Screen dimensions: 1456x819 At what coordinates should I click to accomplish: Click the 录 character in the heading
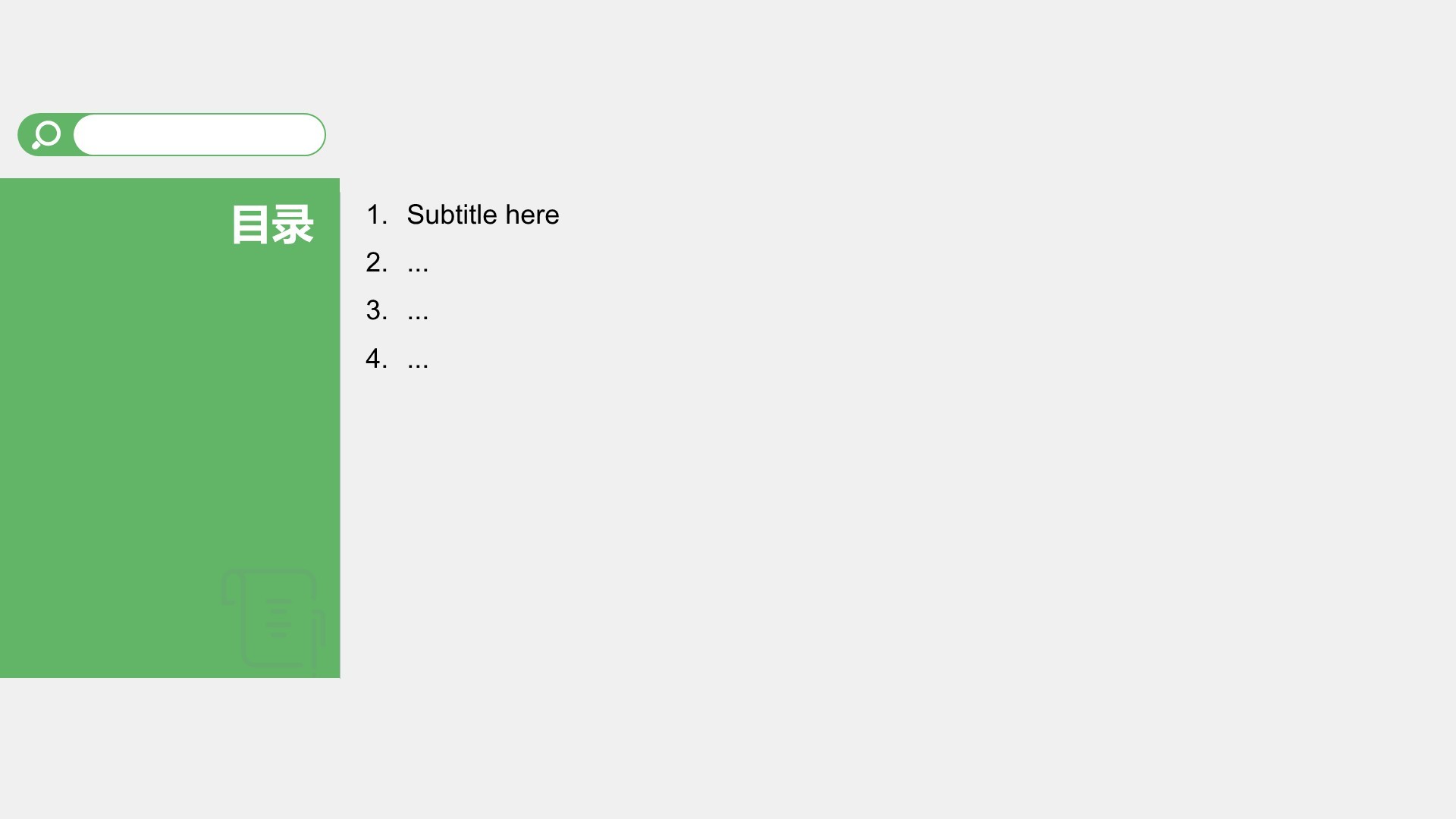293,224
